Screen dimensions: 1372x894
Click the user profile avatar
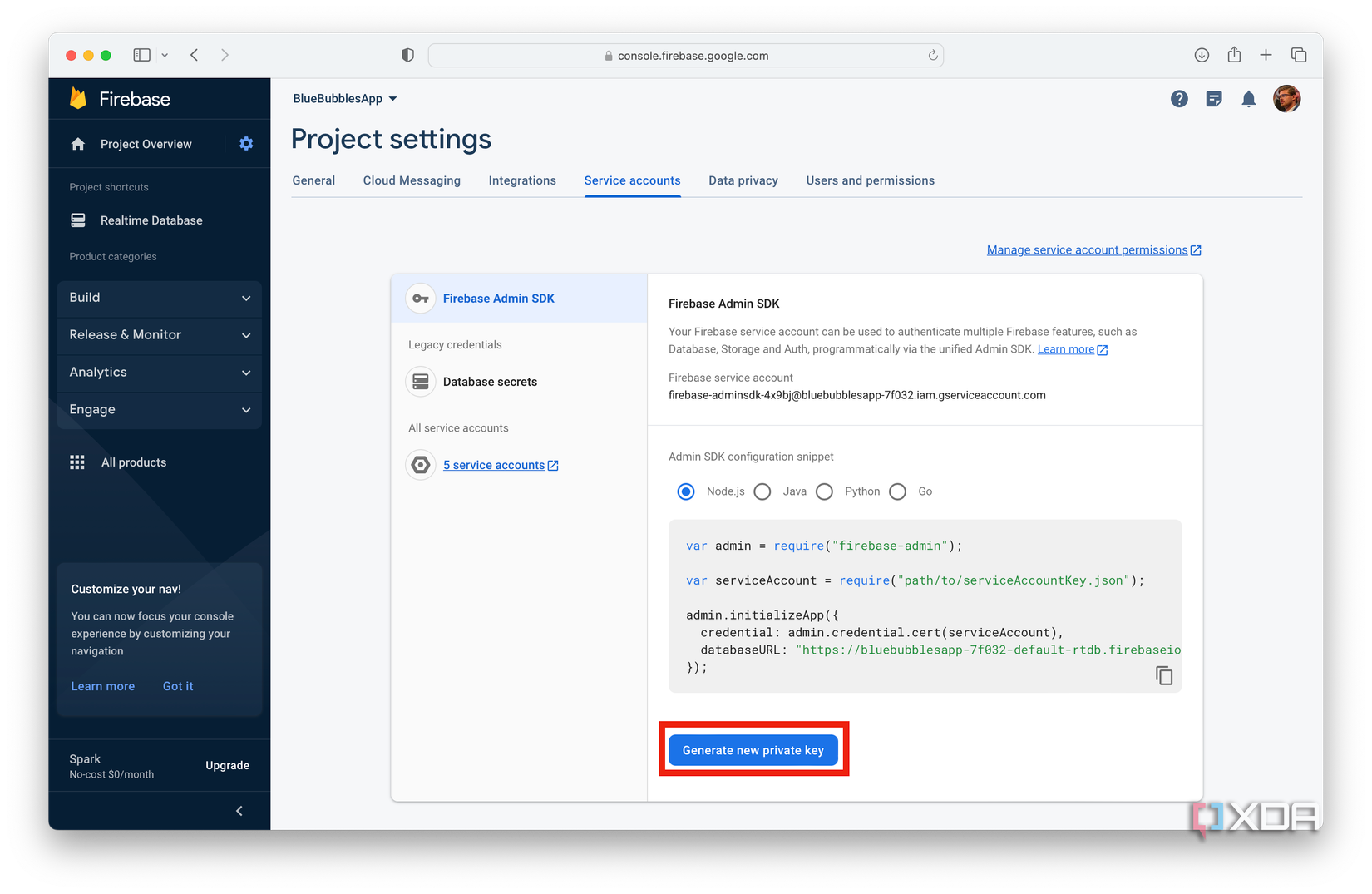point(1286,98)
